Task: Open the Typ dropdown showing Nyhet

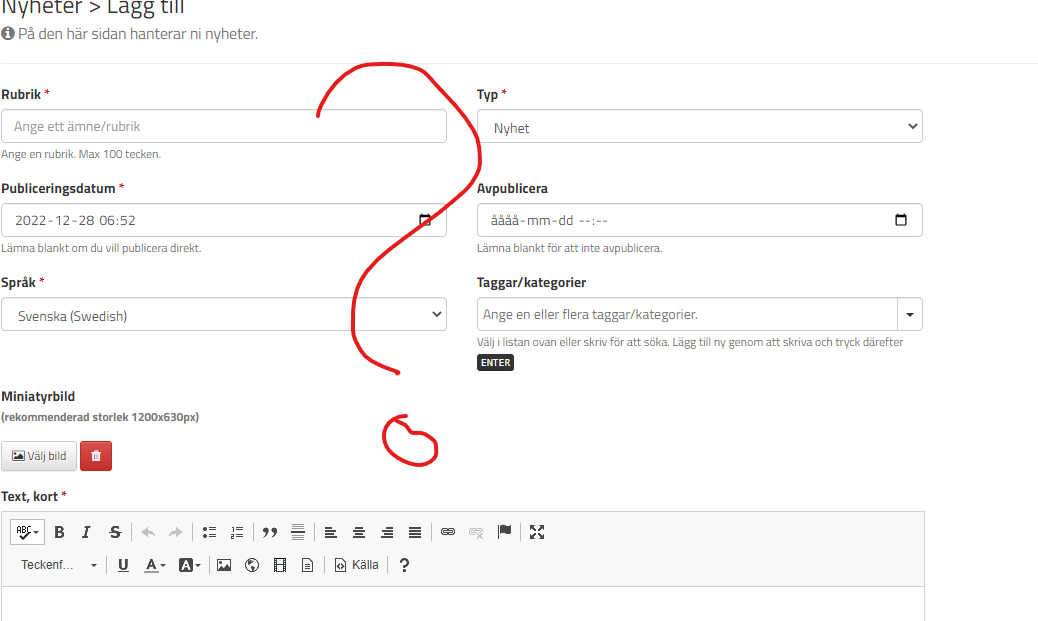Action: (x=699, y=127)
